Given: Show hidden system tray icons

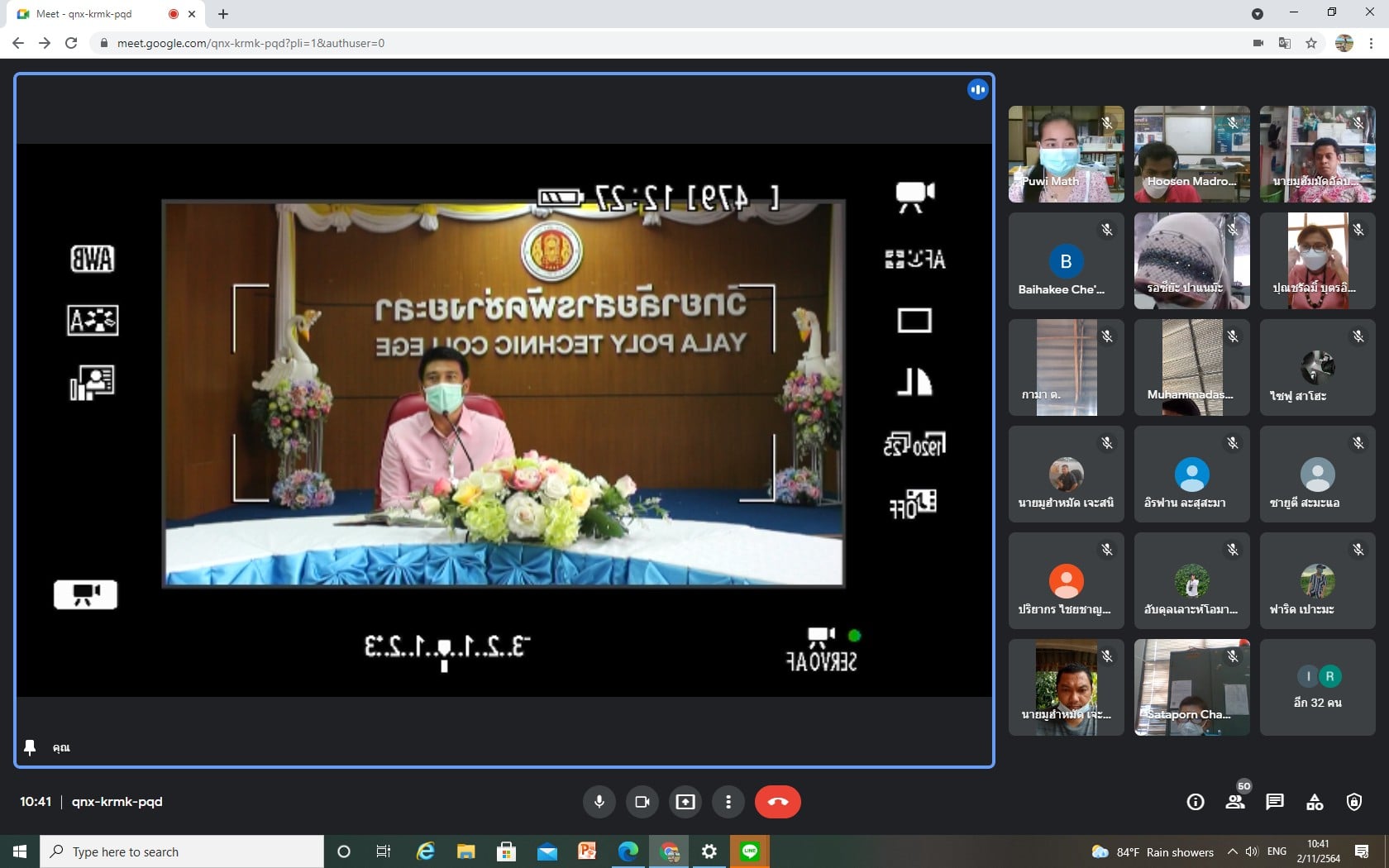Looking at the screenshot, I should pyautogui.click(x=1233, y=851).
